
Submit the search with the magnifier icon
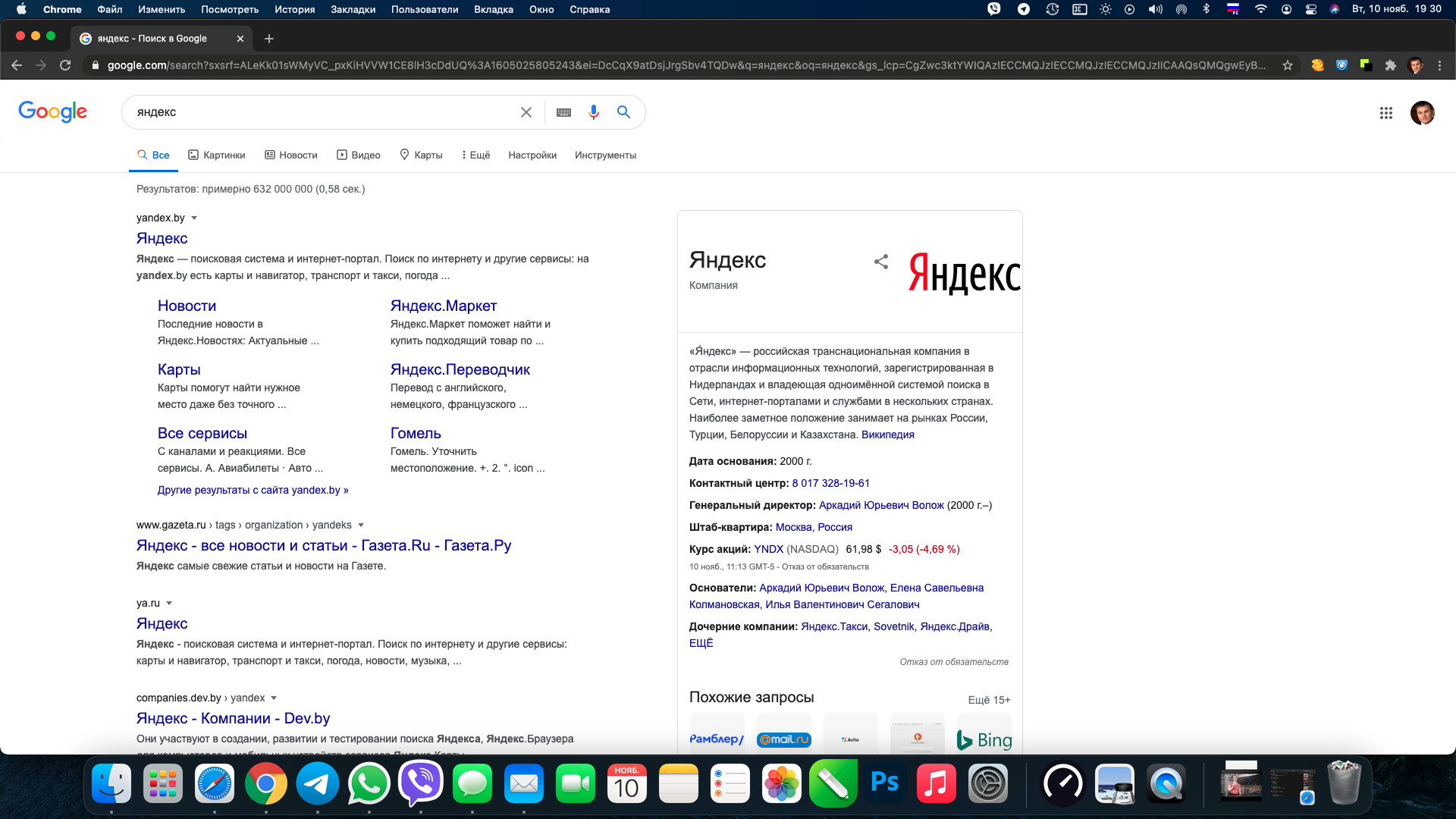(624, 112)
